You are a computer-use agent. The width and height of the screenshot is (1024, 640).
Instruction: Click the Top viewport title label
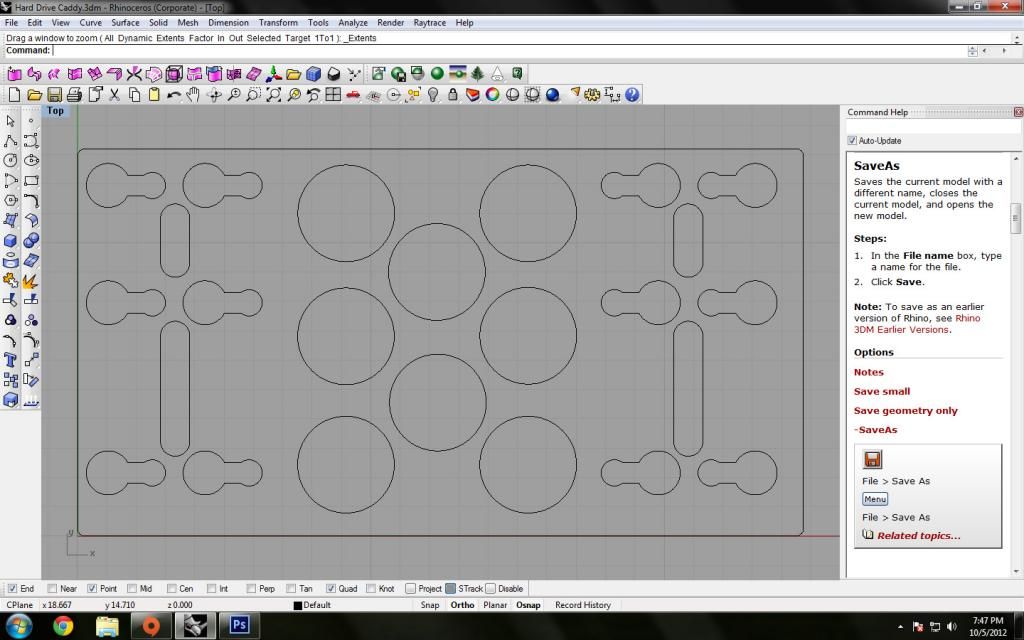56,110
